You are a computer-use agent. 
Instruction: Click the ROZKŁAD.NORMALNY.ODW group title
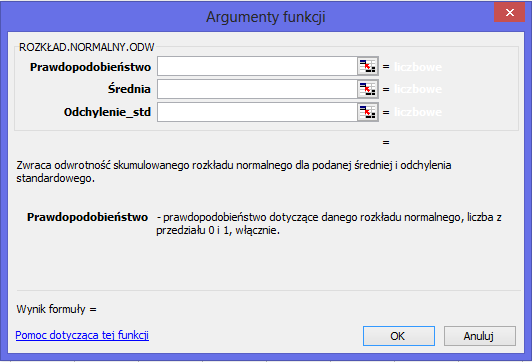[x=87, y=47]
